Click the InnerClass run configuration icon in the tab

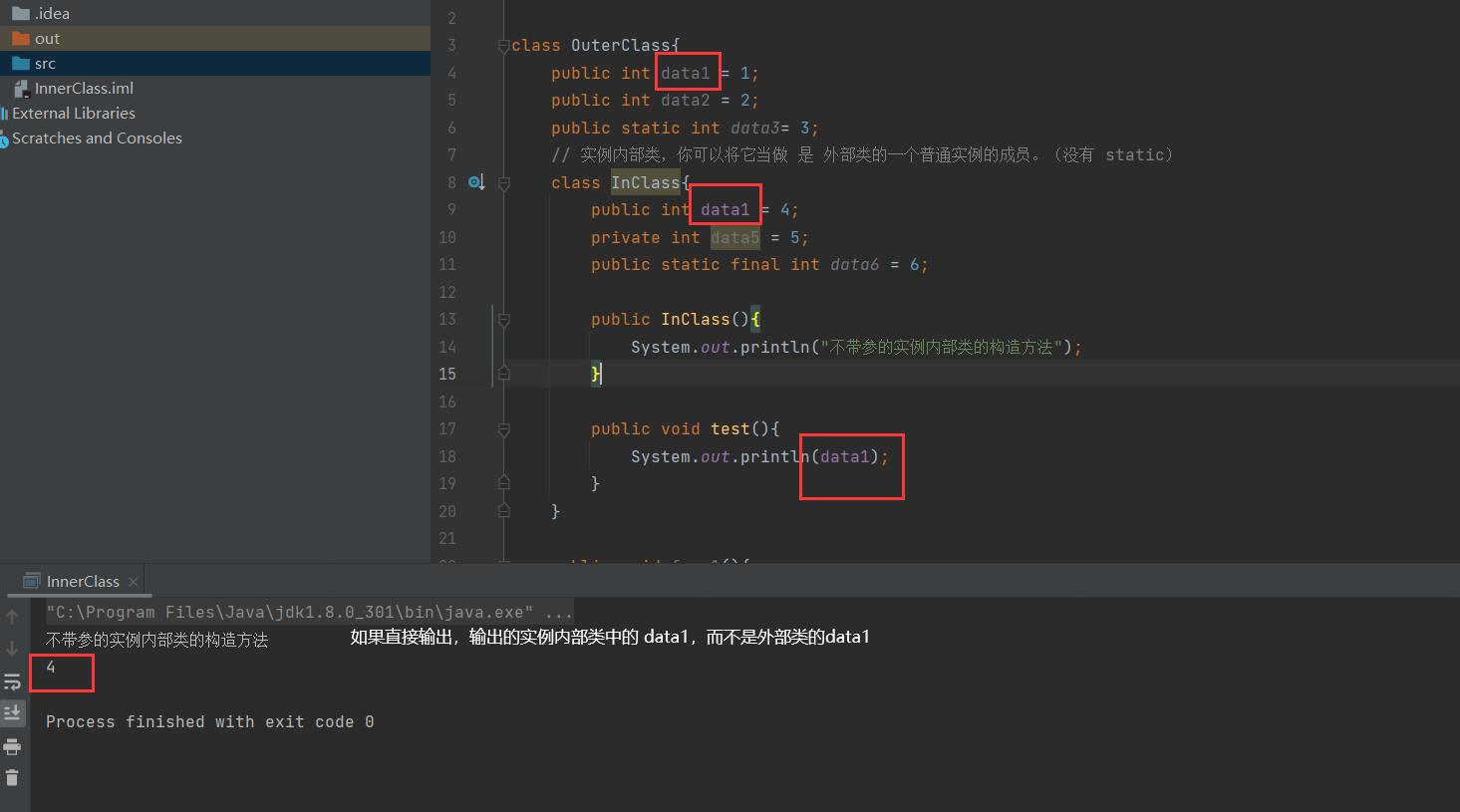31,581
